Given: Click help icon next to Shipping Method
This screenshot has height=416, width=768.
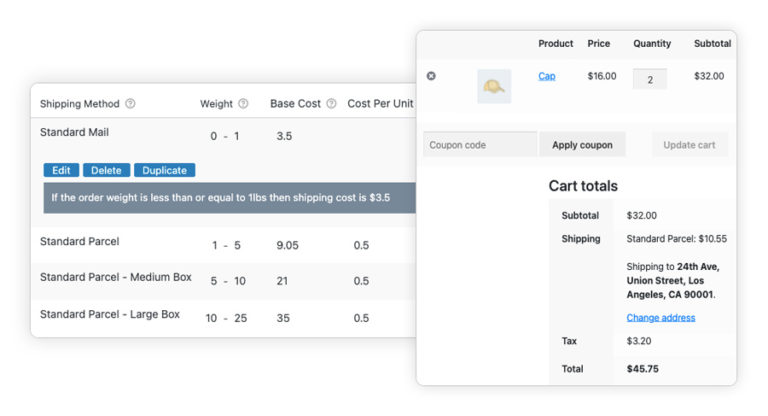Looking at the screenshot, I should (x=131, y=104).
